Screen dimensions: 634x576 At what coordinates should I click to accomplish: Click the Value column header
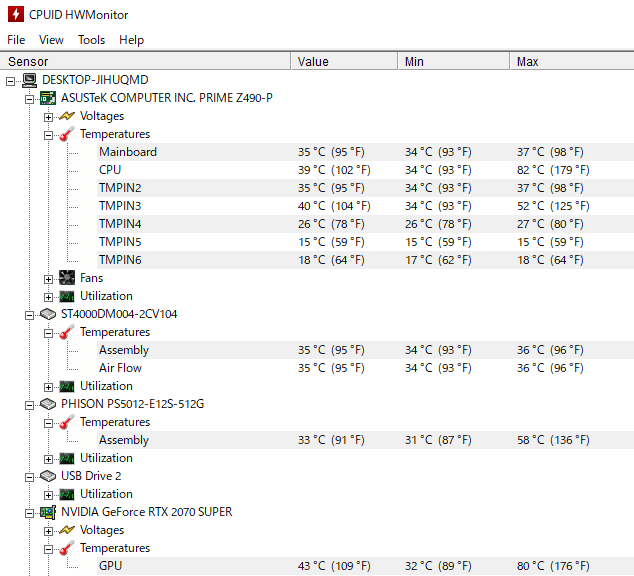tap(313, 62)
